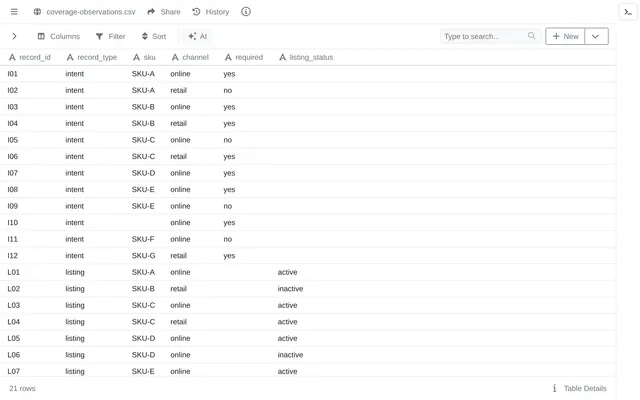This screenshot has height=400, width=640.
Task: Click the Filter funnel icon
Action: click(99, 36)
